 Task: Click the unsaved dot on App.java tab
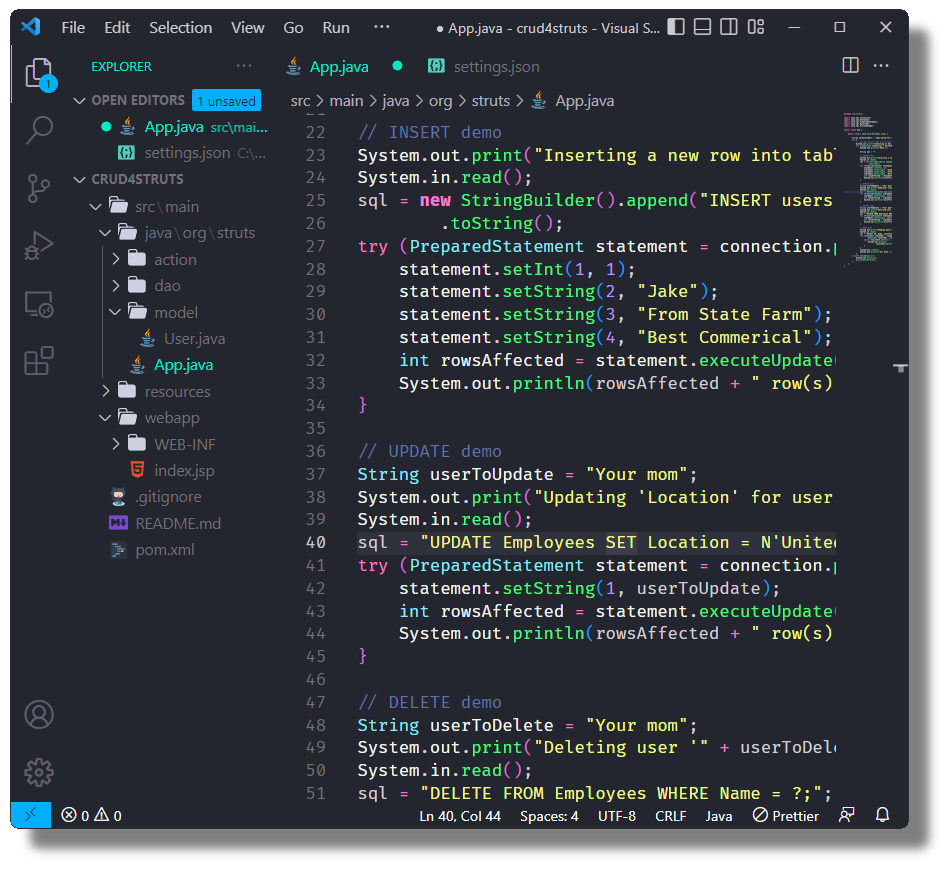click(397, 65)
